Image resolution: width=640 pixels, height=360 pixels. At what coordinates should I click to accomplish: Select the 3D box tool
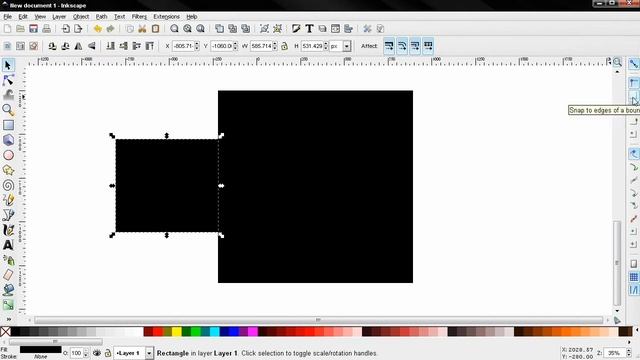click(x=8, y=140)
